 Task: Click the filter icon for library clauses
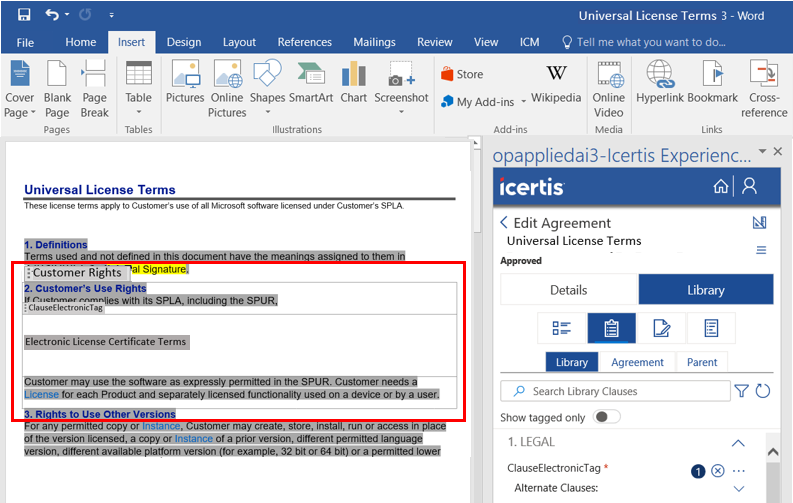pos(742,391)
